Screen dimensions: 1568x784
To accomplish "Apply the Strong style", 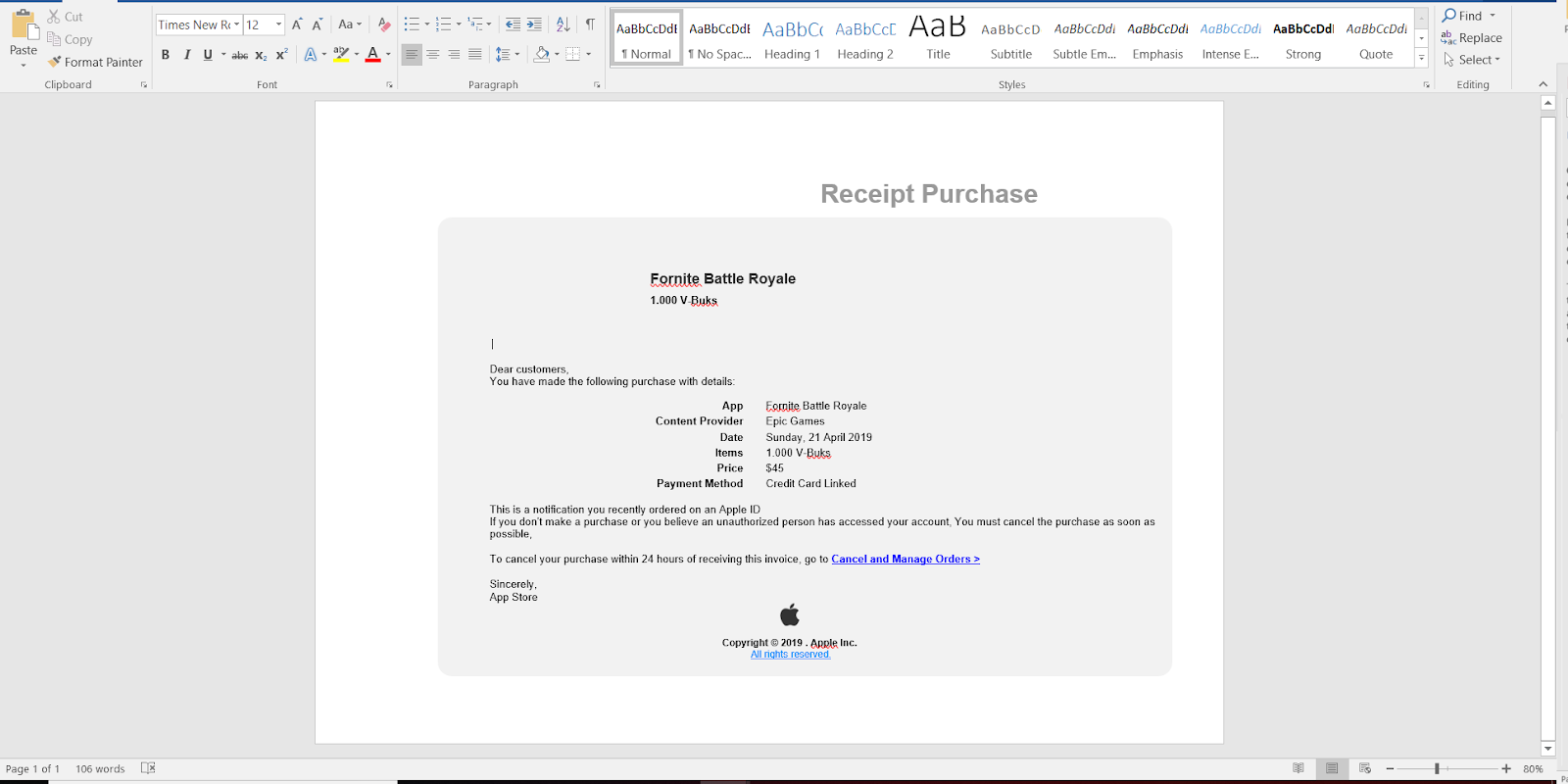I will click(x=1303, y=38).
